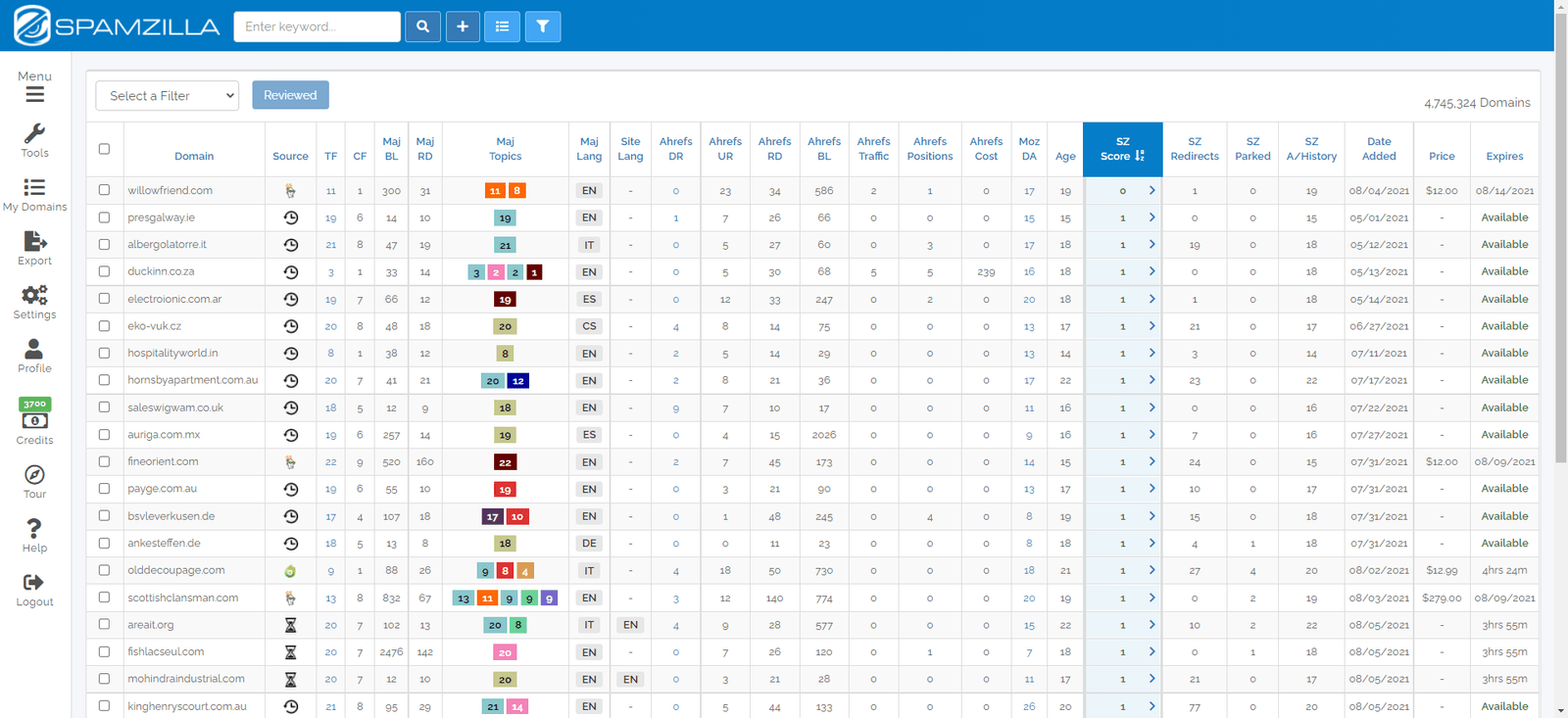Open Settings gears icon
The width and height of the screenshot is (1568, 718).
click(x=34, y=295)
